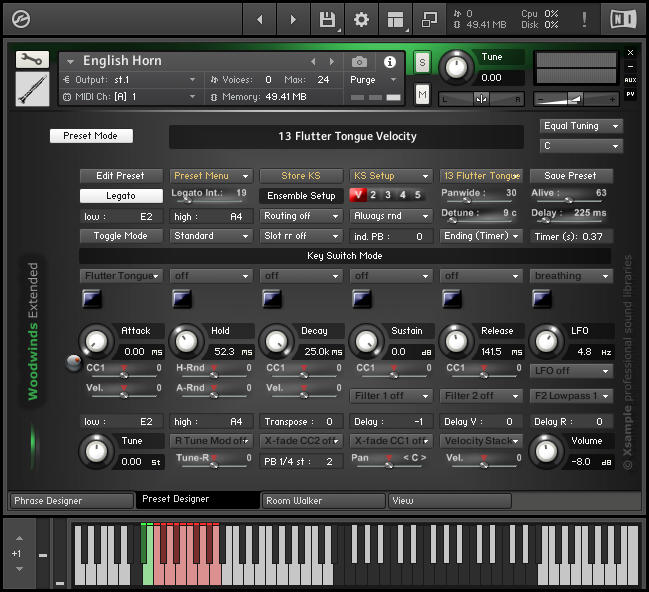Click the Store KS button
649x592 pixels.
301,176
